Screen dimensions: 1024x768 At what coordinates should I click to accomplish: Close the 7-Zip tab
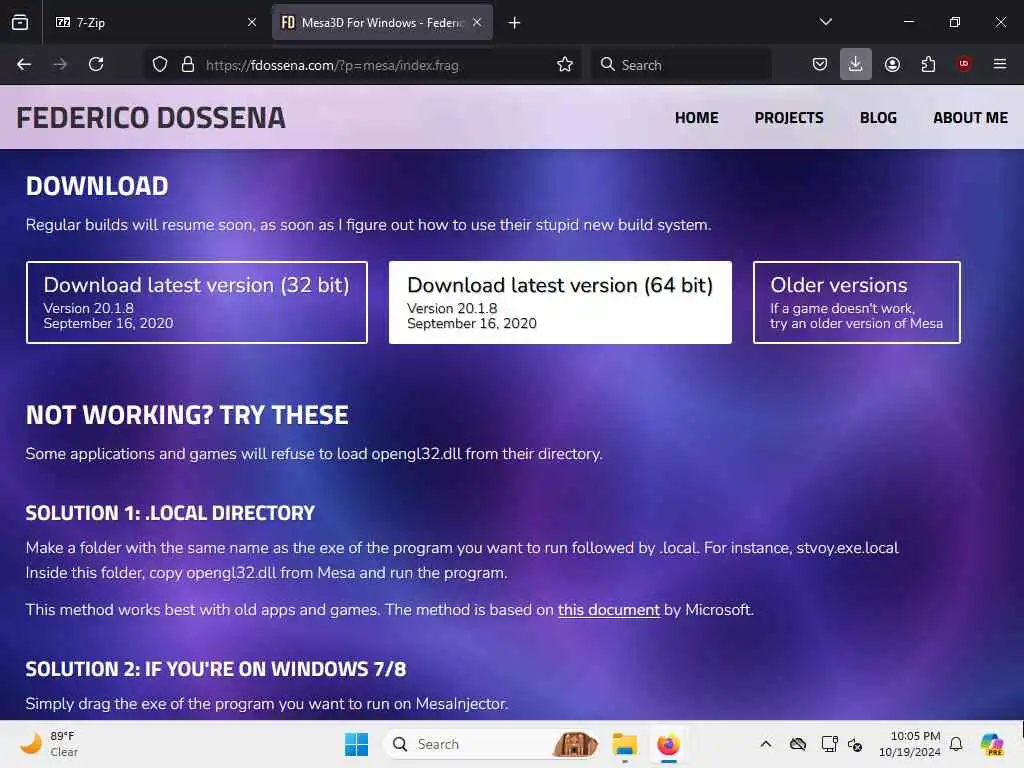[252, 22]
